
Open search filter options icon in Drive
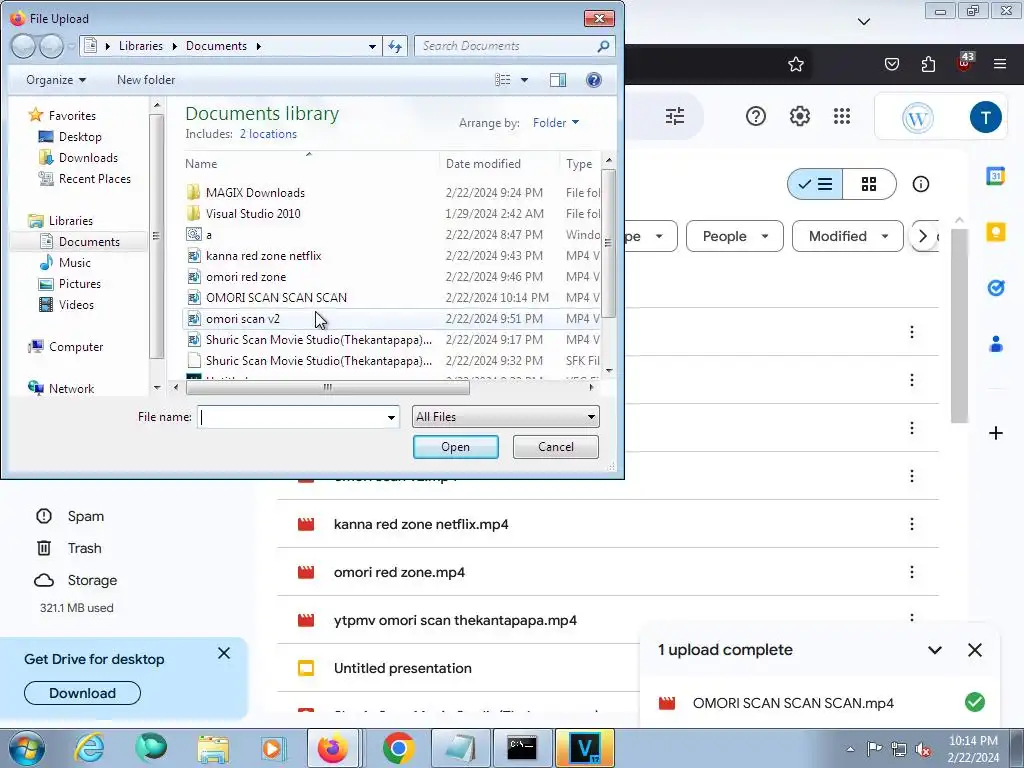click(x=675, y=116)
